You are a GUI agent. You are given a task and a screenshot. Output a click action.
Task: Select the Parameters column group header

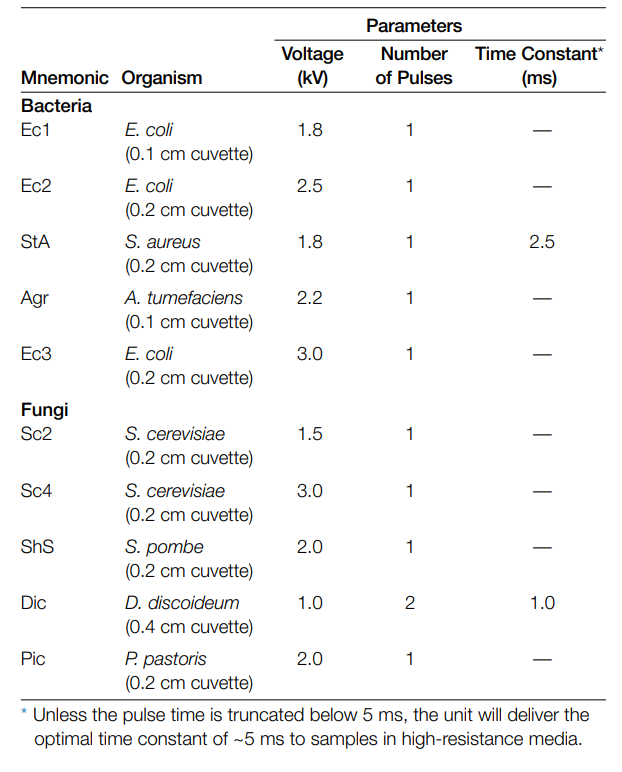pos(414,25)
